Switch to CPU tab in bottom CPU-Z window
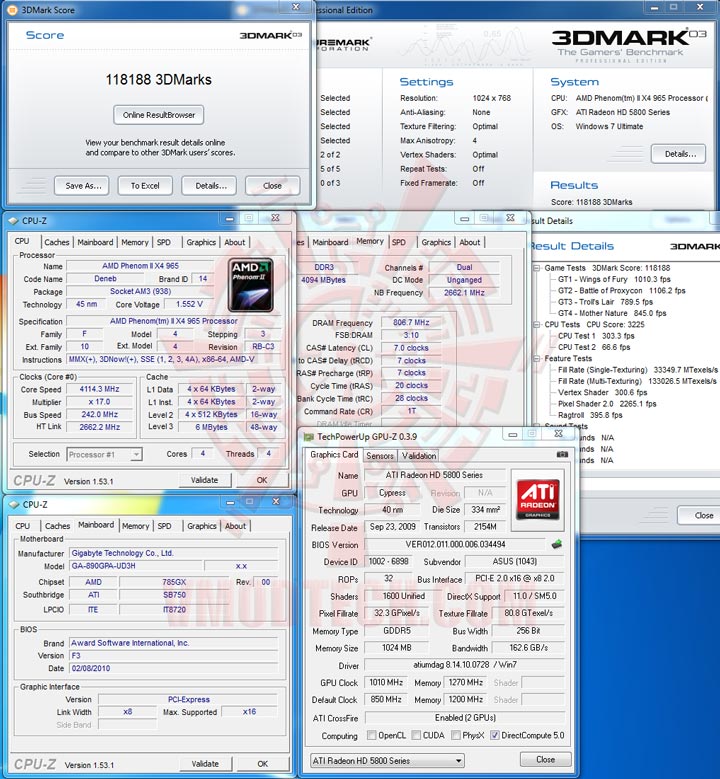Image resolution: width=720 pixels, height=779 pixels. tap(22, 526)
